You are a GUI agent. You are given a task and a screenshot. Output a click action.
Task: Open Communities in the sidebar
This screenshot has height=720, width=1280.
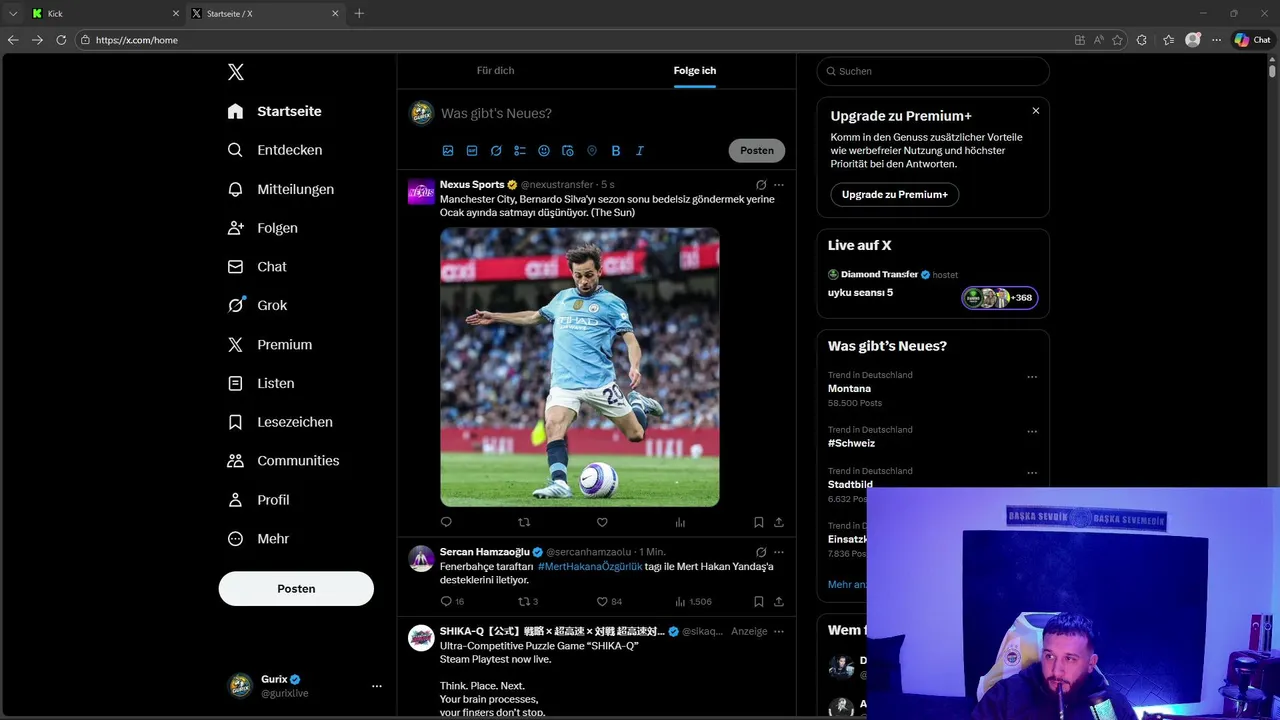283,461
